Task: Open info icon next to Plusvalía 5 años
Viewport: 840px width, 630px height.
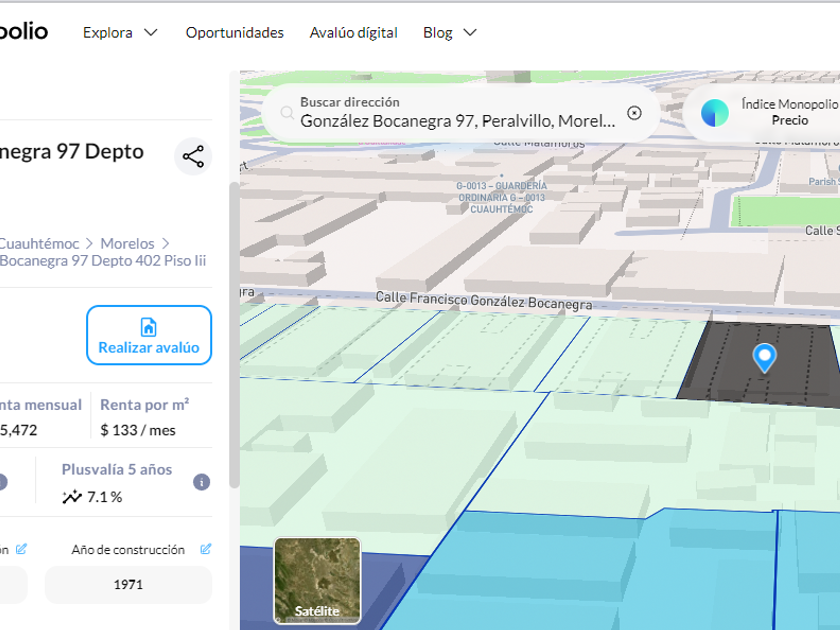Action: [201, 482]
